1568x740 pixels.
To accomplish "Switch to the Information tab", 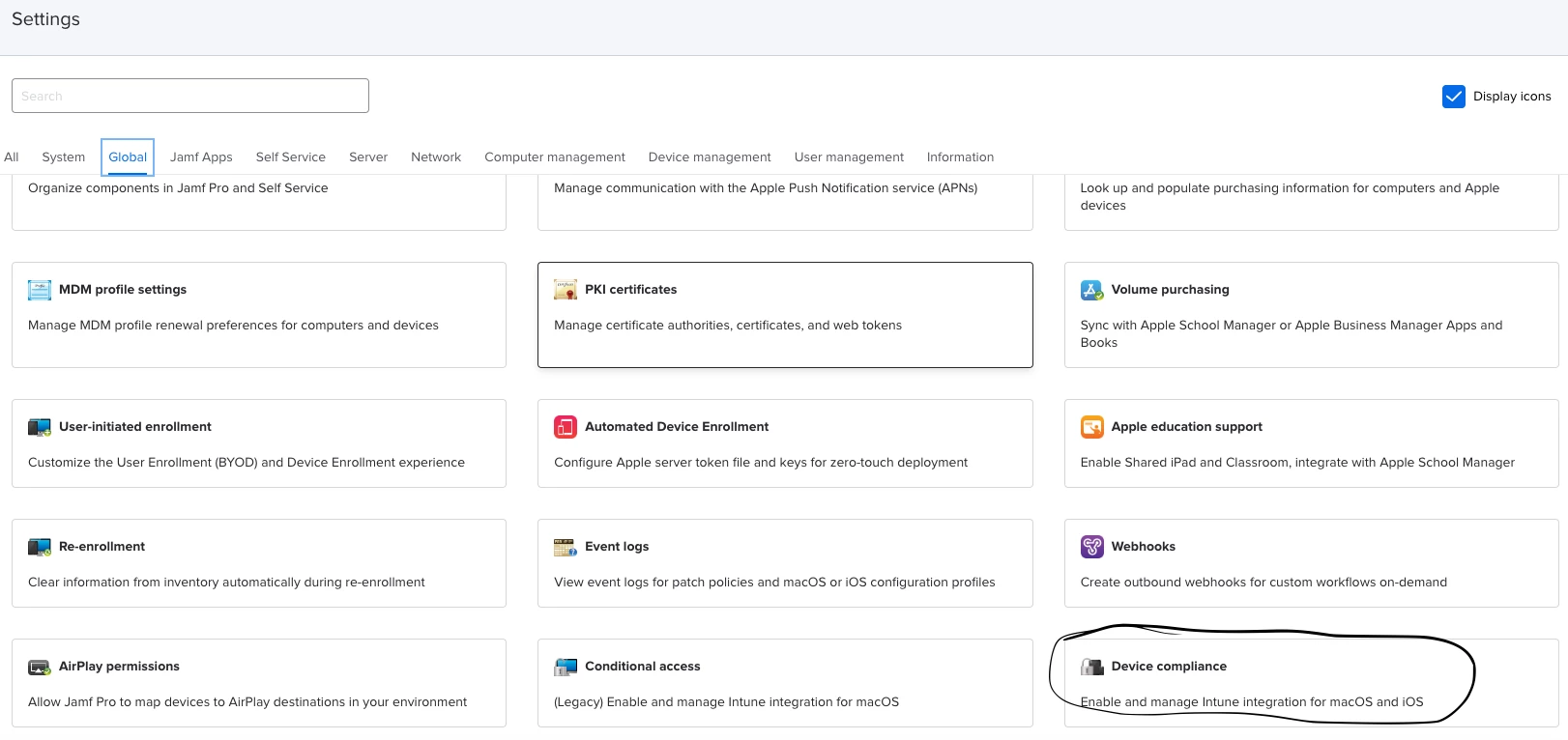I will pos(960,157).
